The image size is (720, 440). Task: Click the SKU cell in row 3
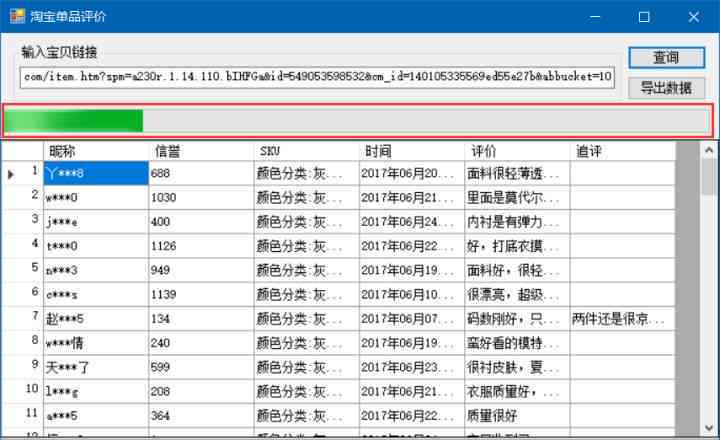click(x=306, y=222)
